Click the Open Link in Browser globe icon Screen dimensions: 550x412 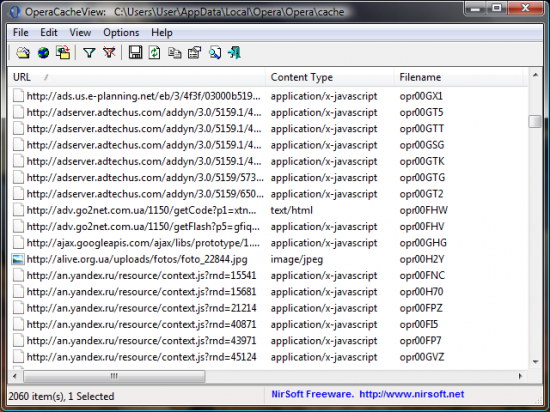coord(43,53)
